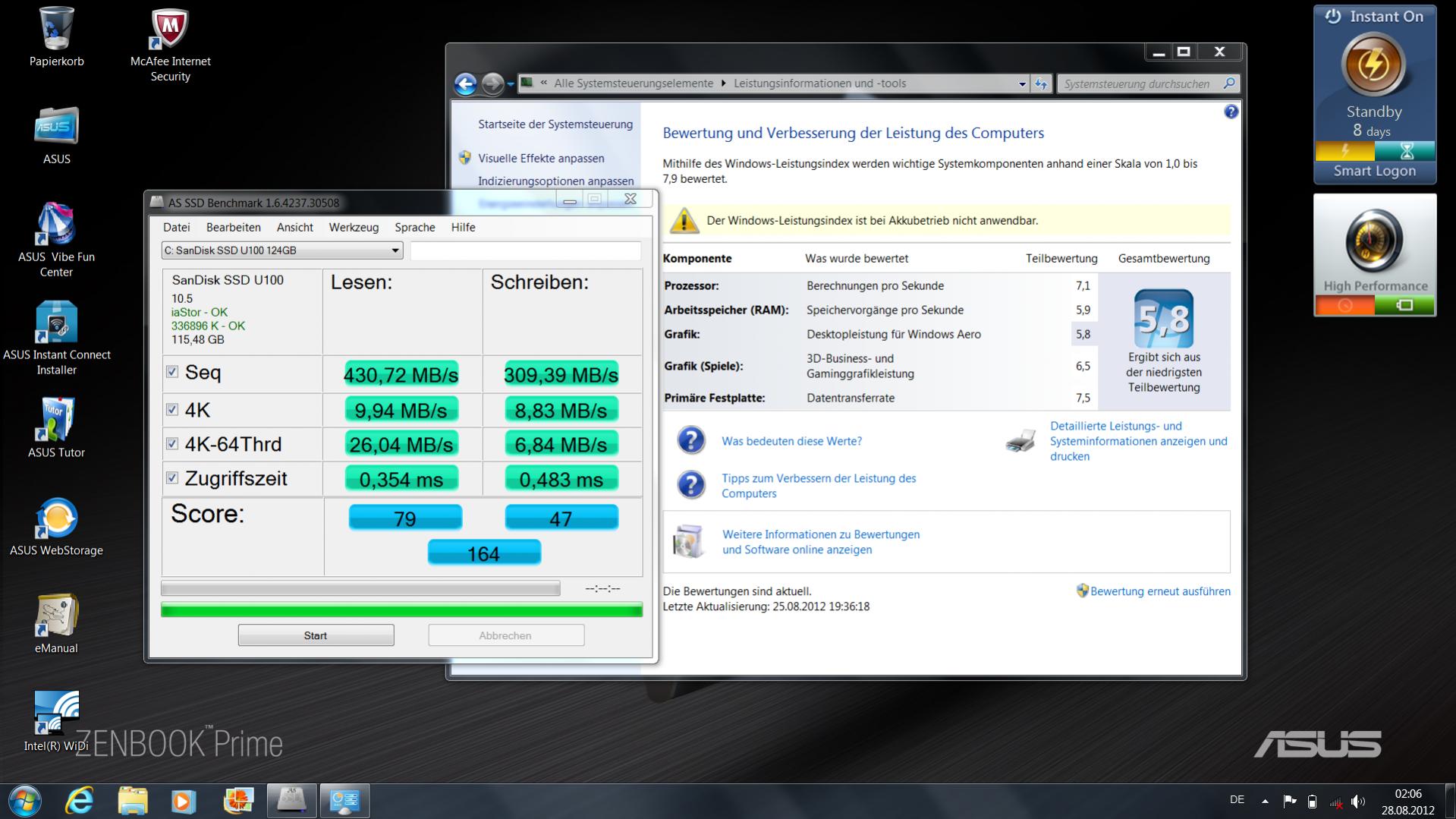Click the 'Systemsteuerung durchsuchen' search field
This screenshot has width=1456, height=819.
1149,83
